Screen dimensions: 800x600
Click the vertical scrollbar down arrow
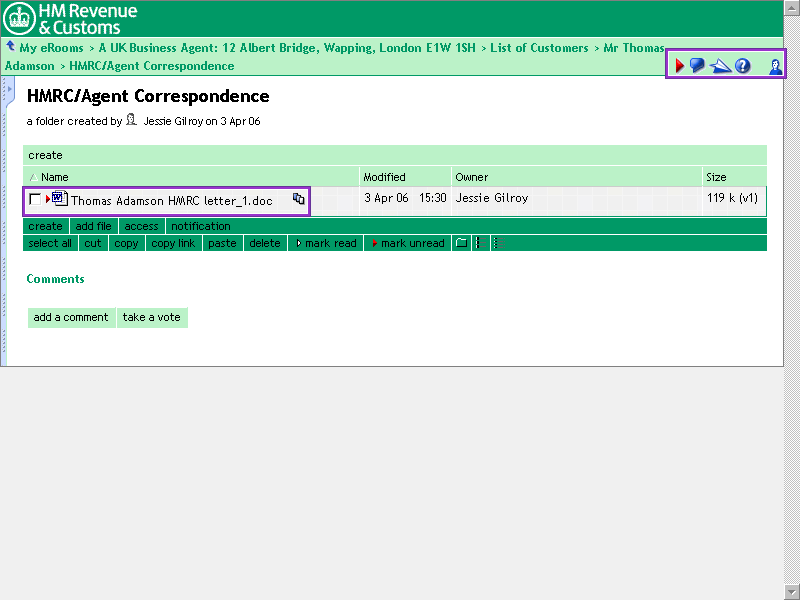791,591
